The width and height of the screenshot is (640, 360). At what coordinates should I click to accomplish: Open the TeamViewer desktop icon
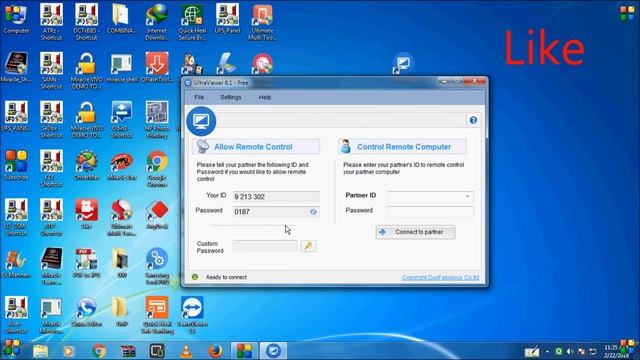192,315
